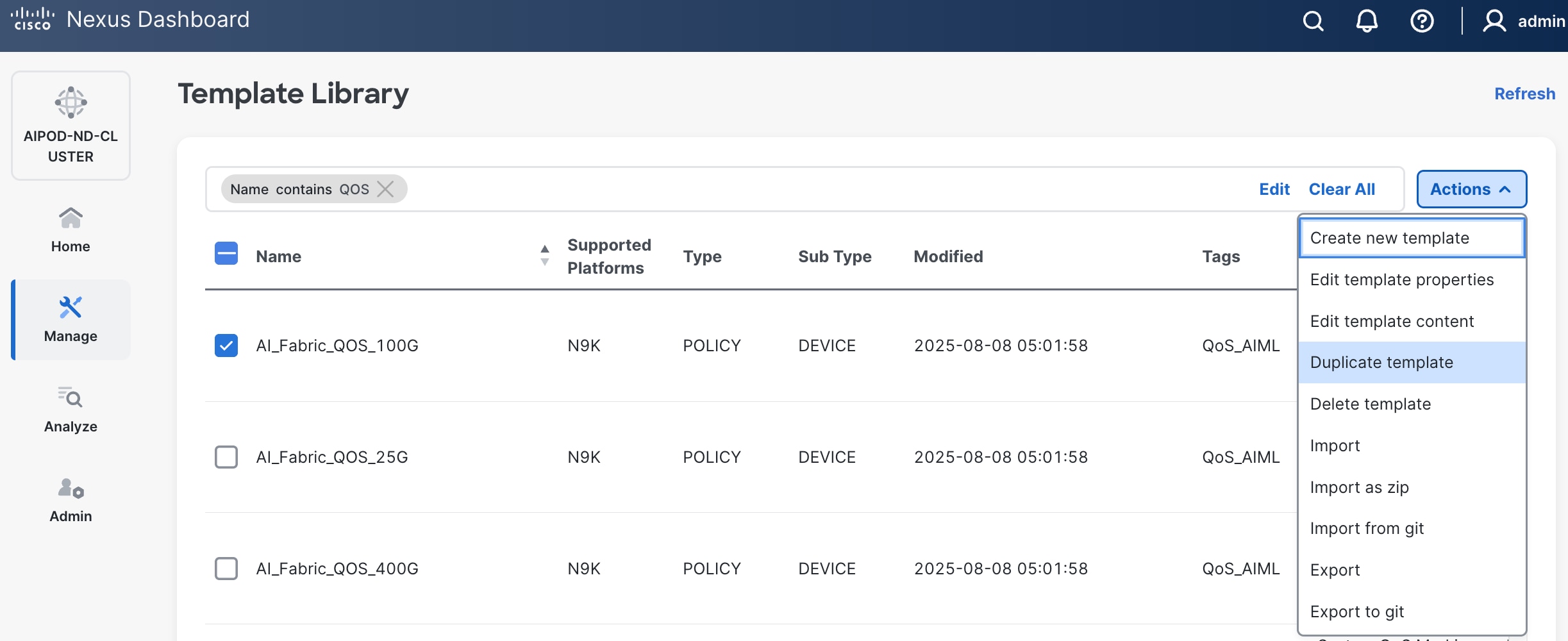
Task: Select Export to git menu option
Action: click(x=1357, y=612)
